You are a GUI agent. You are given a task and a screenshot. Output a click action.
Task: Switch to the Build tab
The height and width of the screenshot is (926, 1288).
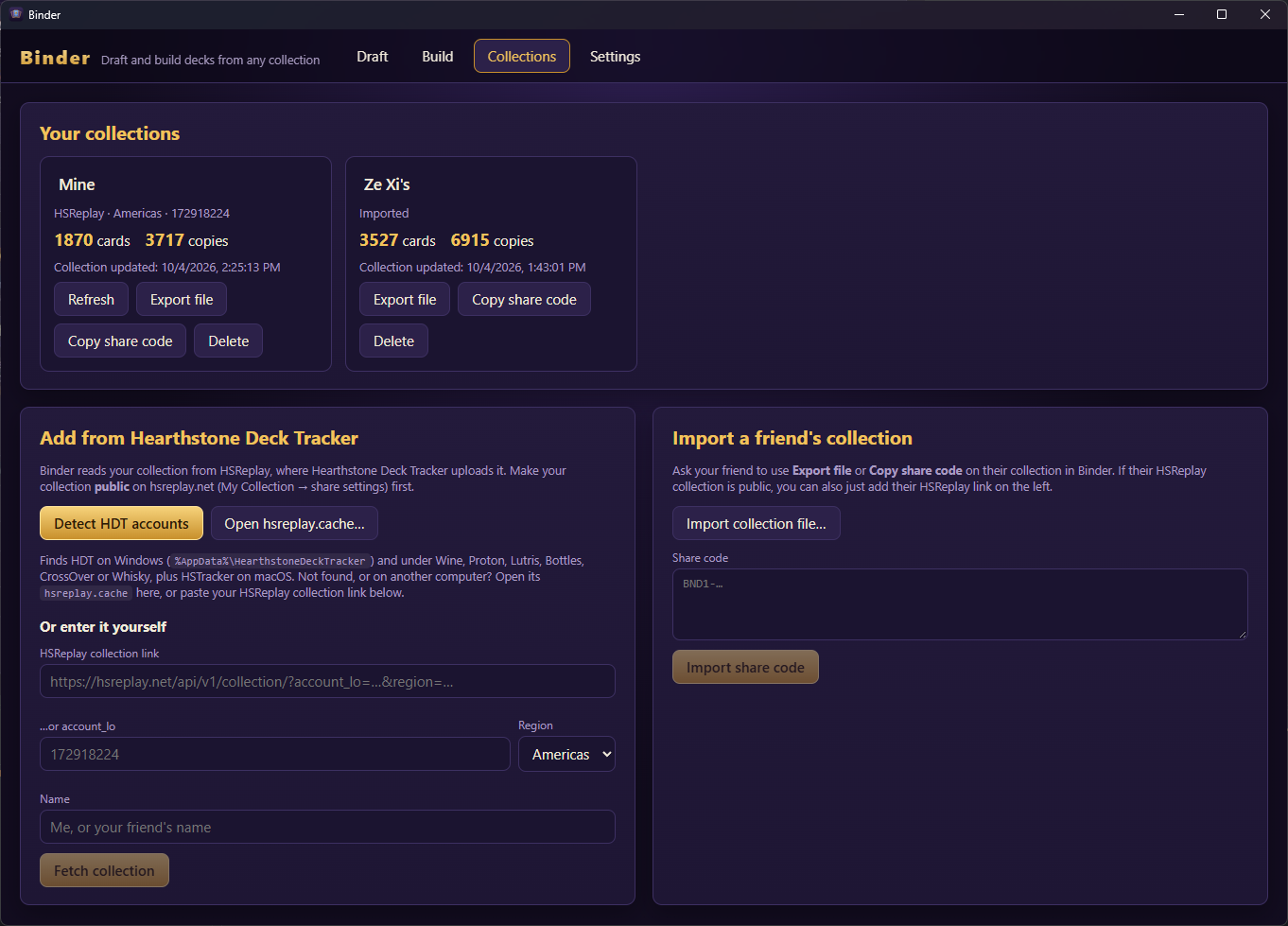[x=437, y=57]
